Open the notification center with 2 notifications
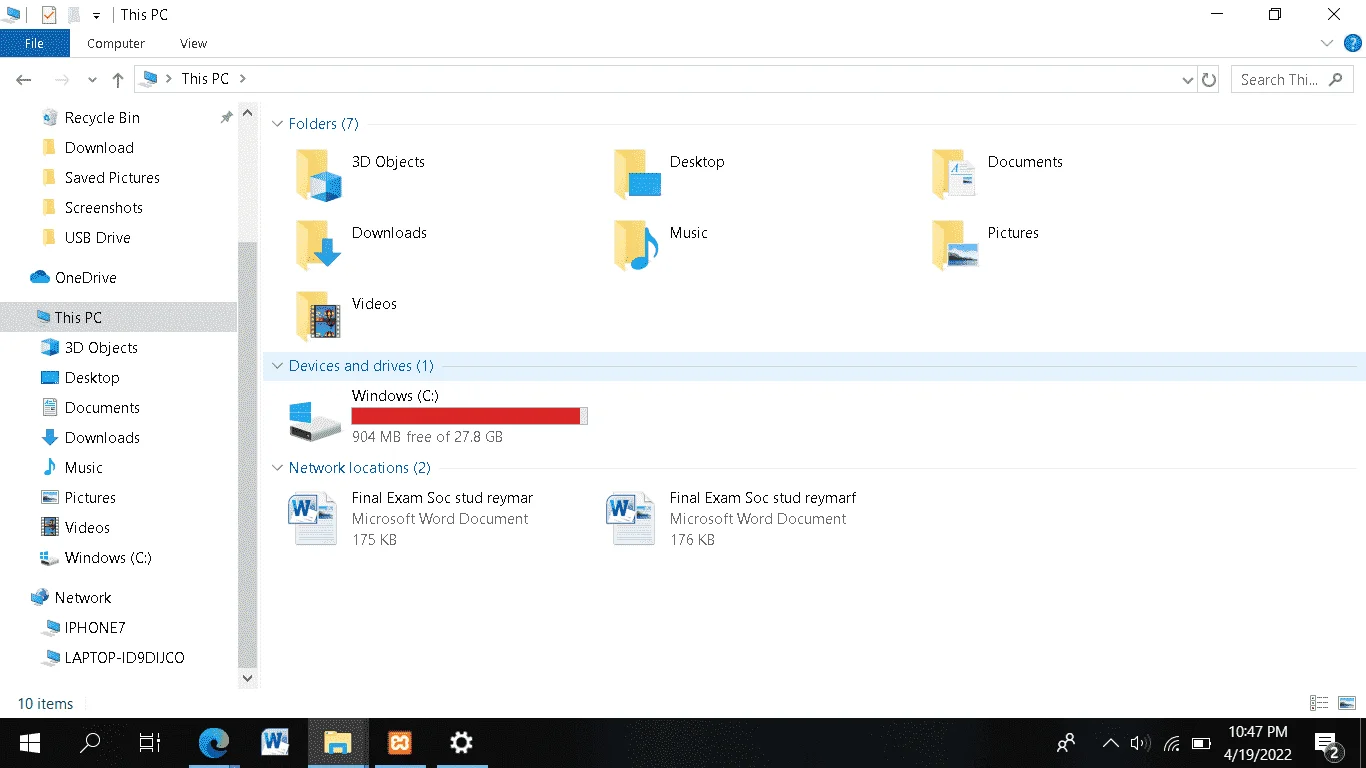Image resolution: width=1366 pixels, height=768 pixels. [x=1328, y=744]
